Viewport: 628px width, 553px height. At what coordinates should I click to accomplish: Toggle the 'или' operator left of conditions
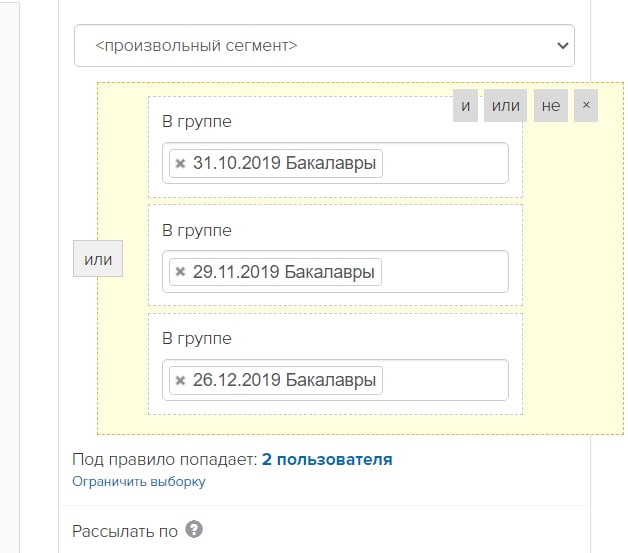[98, 259]
